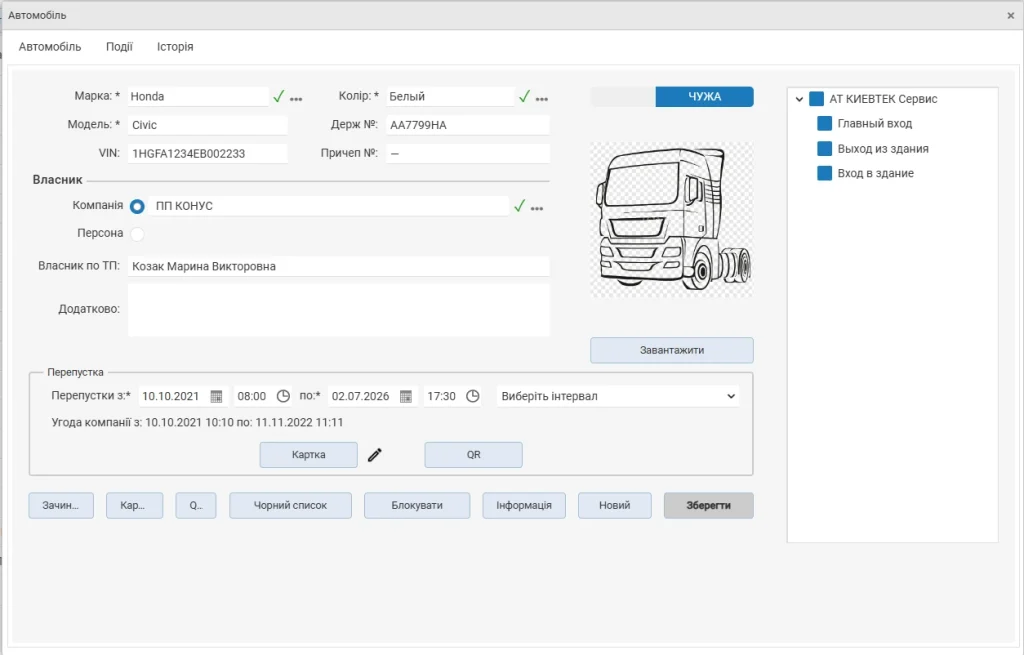Open the Виберіть інтервал dropdown
Viewport: 1024px width, 655px height.
tap(618, 396)
